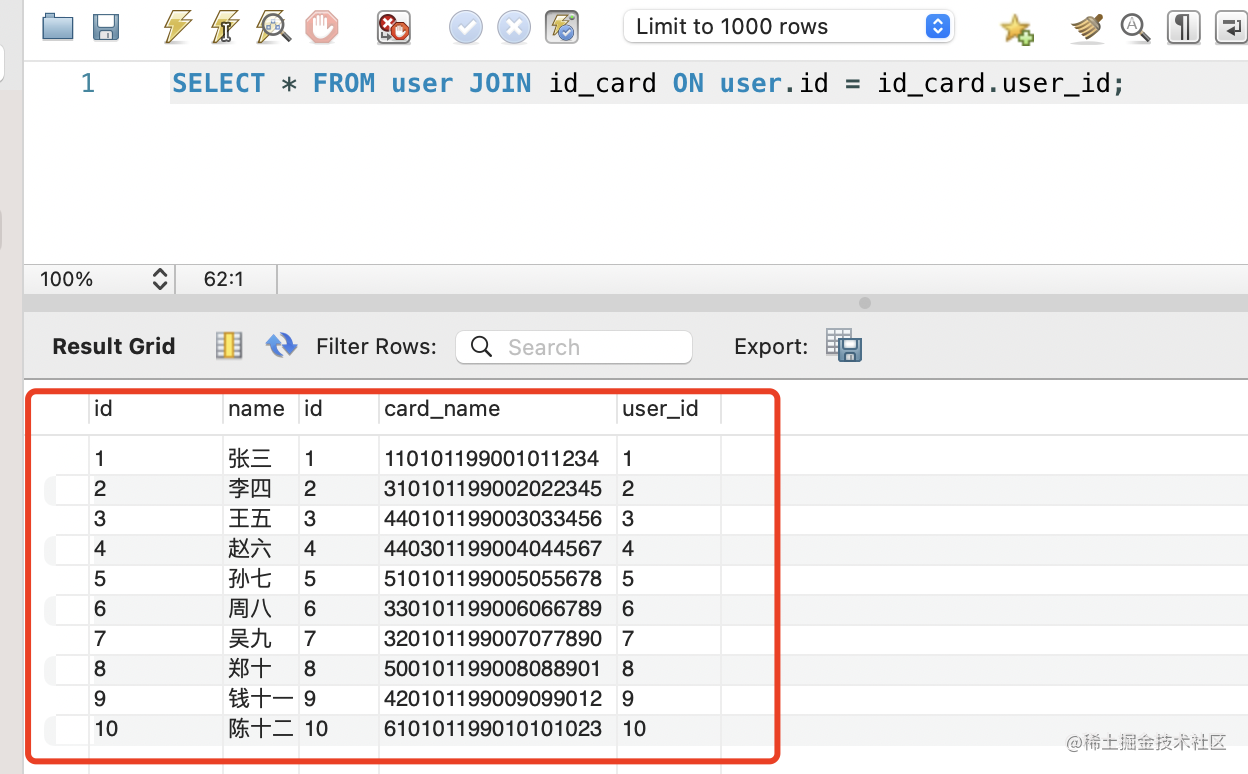Viewport: 1248px width, 774px height.
Task: Toggle word wrapping icon in the toolbar
Action: 1230,27
